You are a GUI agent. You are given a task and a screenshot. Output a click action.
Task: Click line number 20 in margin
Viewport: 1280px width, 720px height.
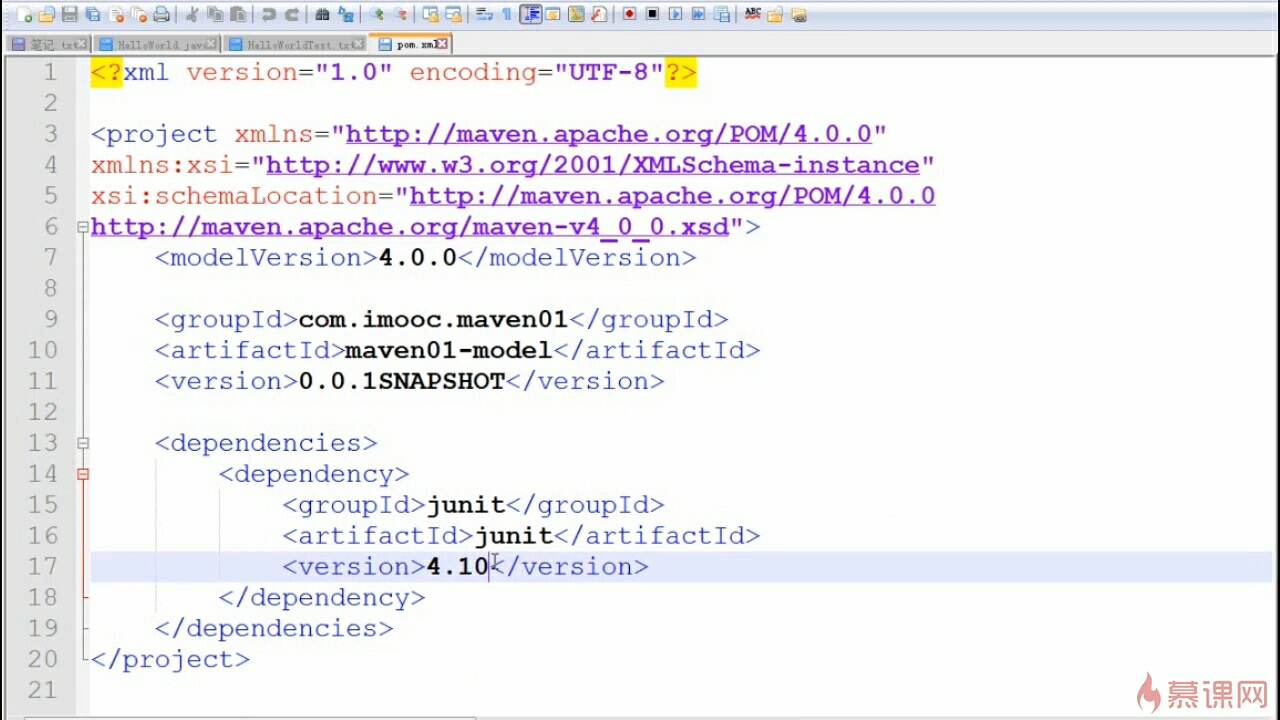(x=42, y=660)
